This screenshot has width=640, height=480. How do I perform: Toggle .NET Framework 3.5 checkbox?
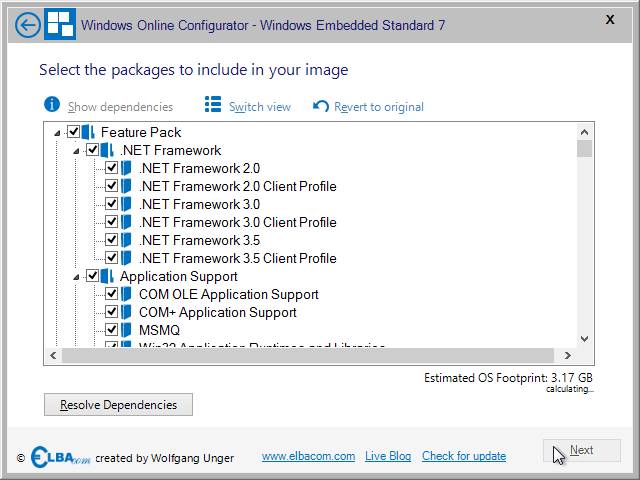(111, 239)
